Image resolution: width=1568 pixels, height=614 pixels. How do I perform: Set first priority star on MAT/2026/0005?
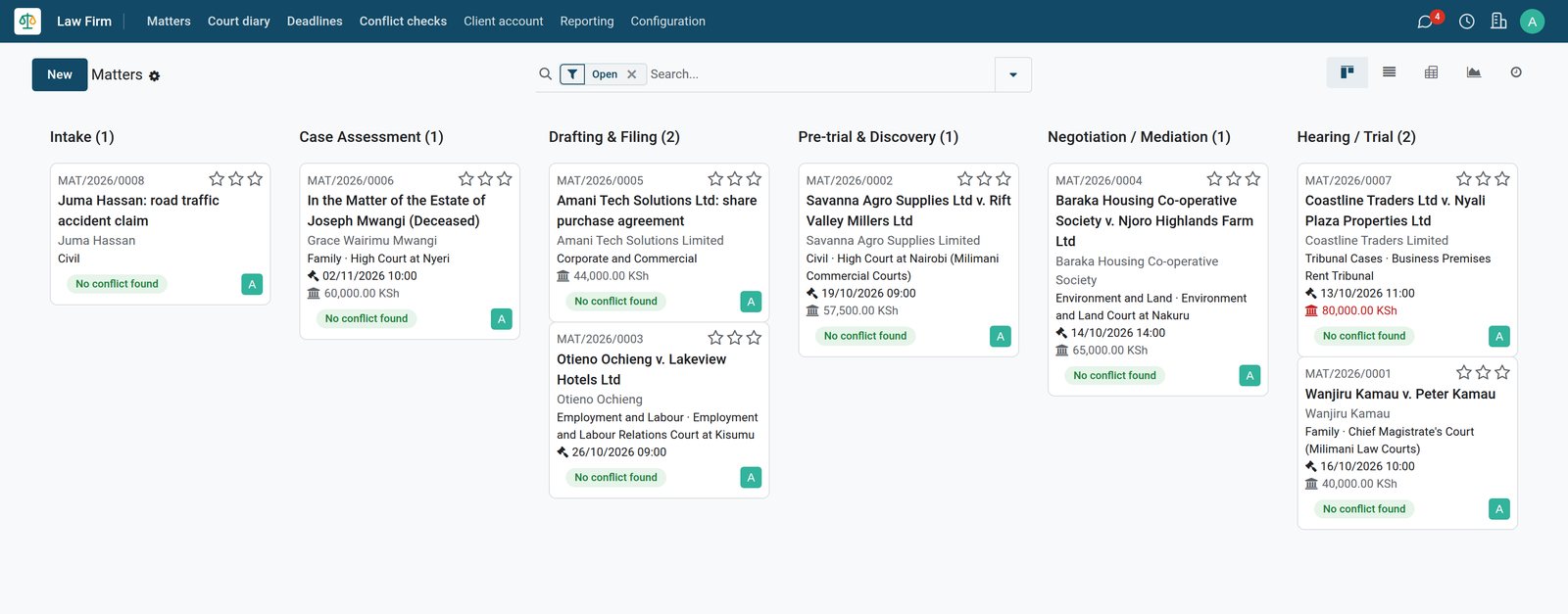click(x=715, y=178)
